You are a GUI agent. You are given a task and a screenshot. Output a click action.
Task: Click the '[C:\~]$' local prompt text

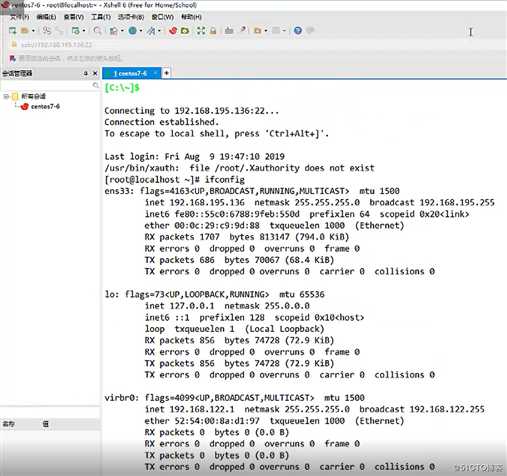[x=122, y=88]
